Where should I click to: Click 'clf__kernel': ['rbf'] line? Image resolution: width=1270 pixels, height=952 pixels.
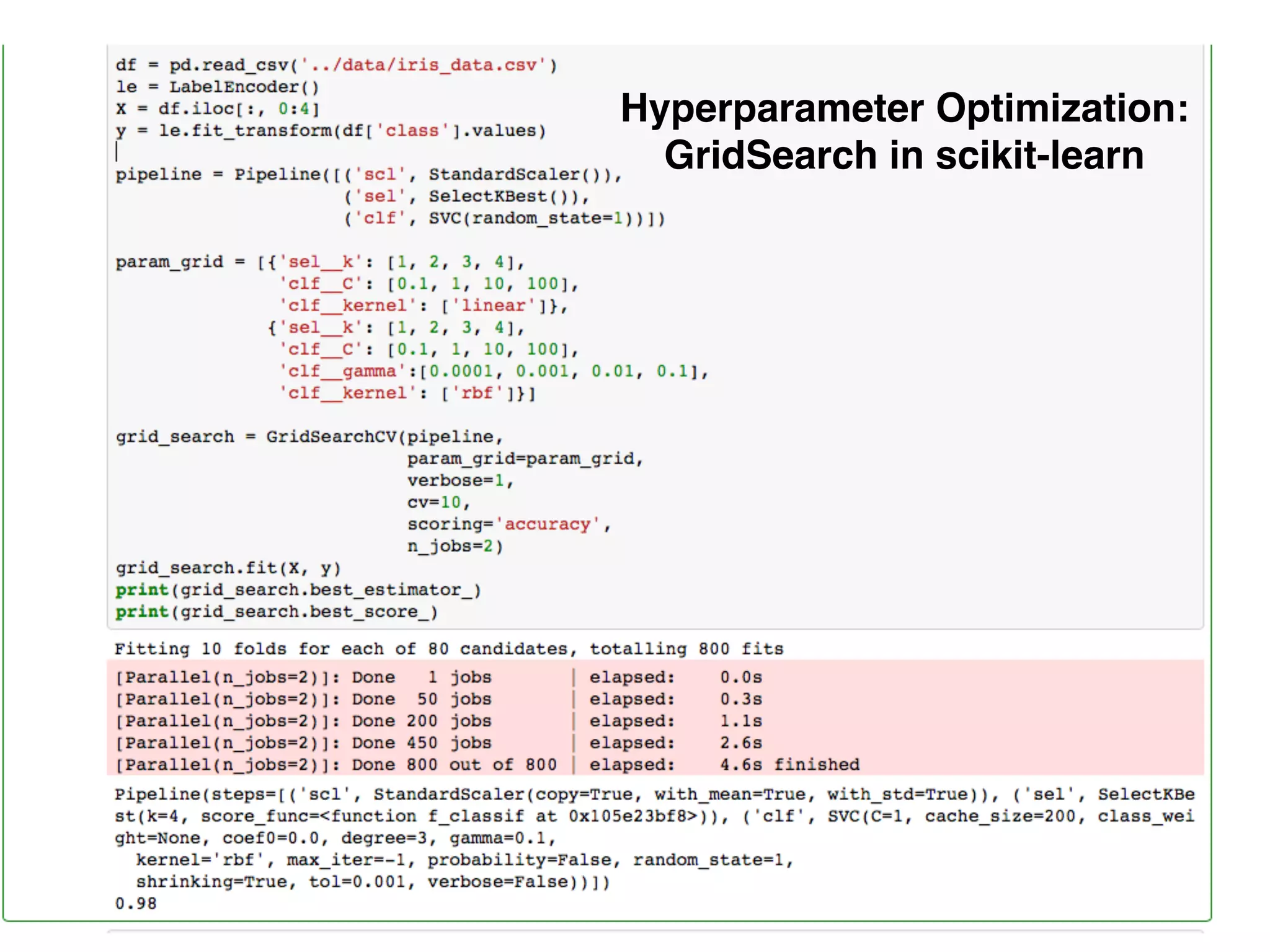(407, 393)
